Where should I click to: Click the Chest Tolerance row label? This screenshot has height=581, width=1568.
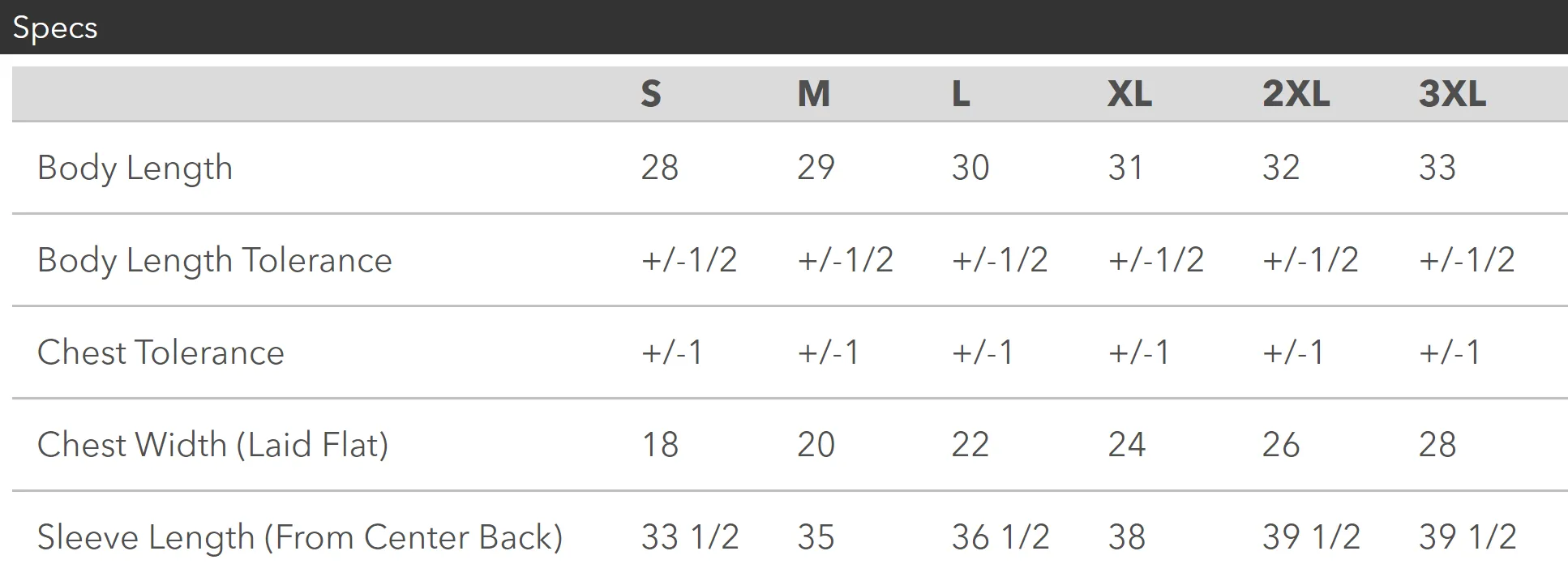[161, 352]
